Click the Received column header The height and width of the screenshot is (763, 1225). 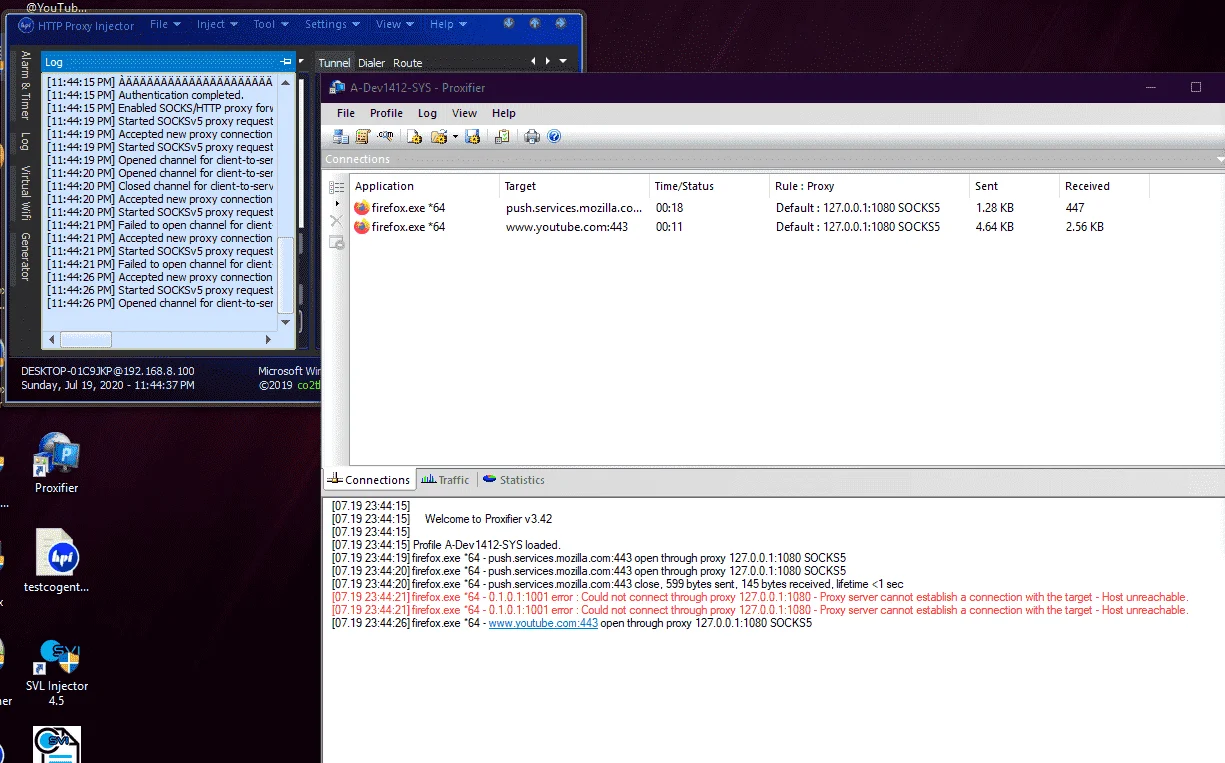pos(1104,186)
